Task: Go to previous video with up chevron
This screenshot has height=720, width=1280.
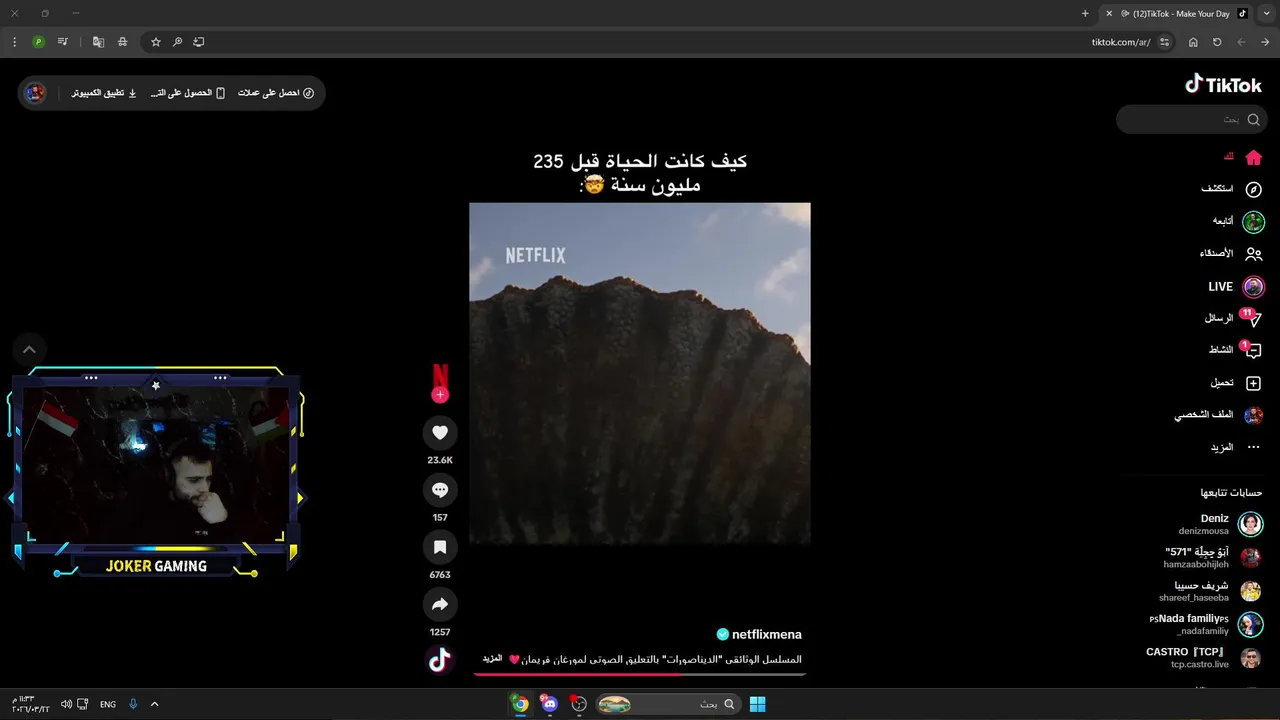Action: [x=29, y=349]
